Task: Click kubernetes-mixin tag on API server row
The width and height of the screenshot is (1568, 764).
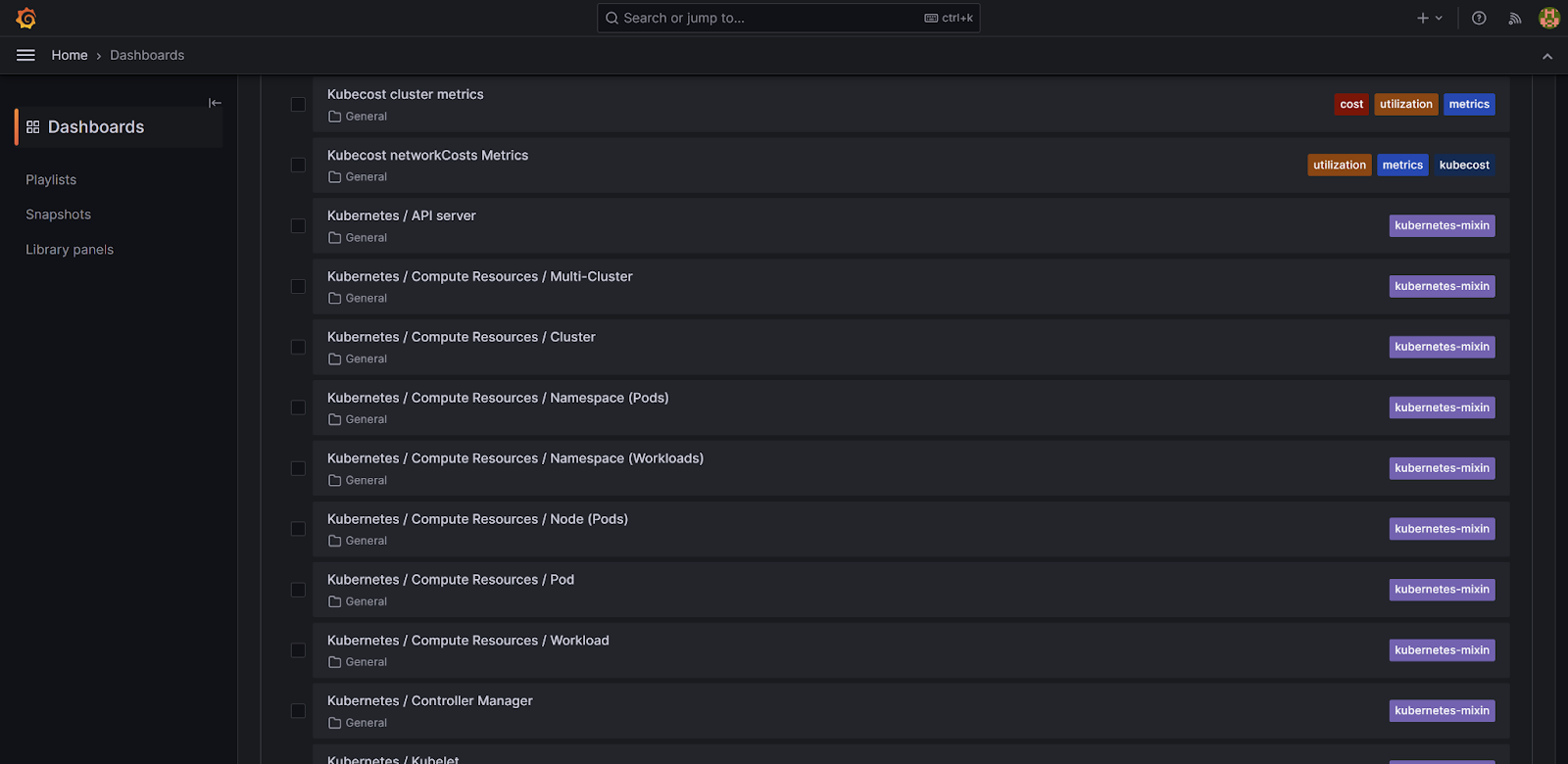Action: click(x=1442, y=226)
